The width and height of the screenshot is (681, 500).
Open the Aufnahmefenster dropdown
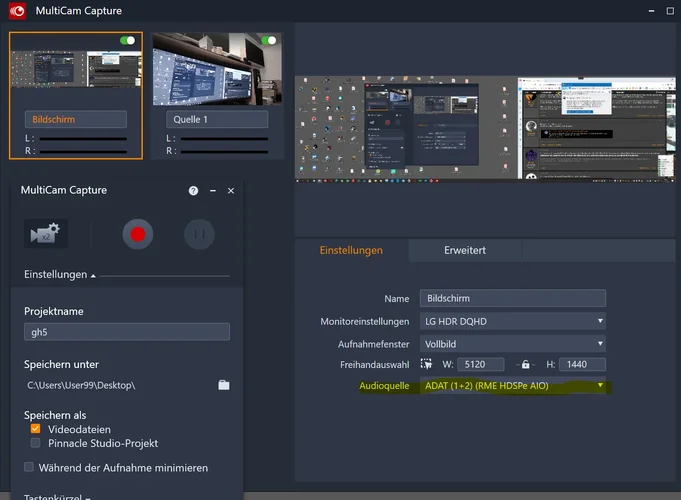tap(512, 343)
